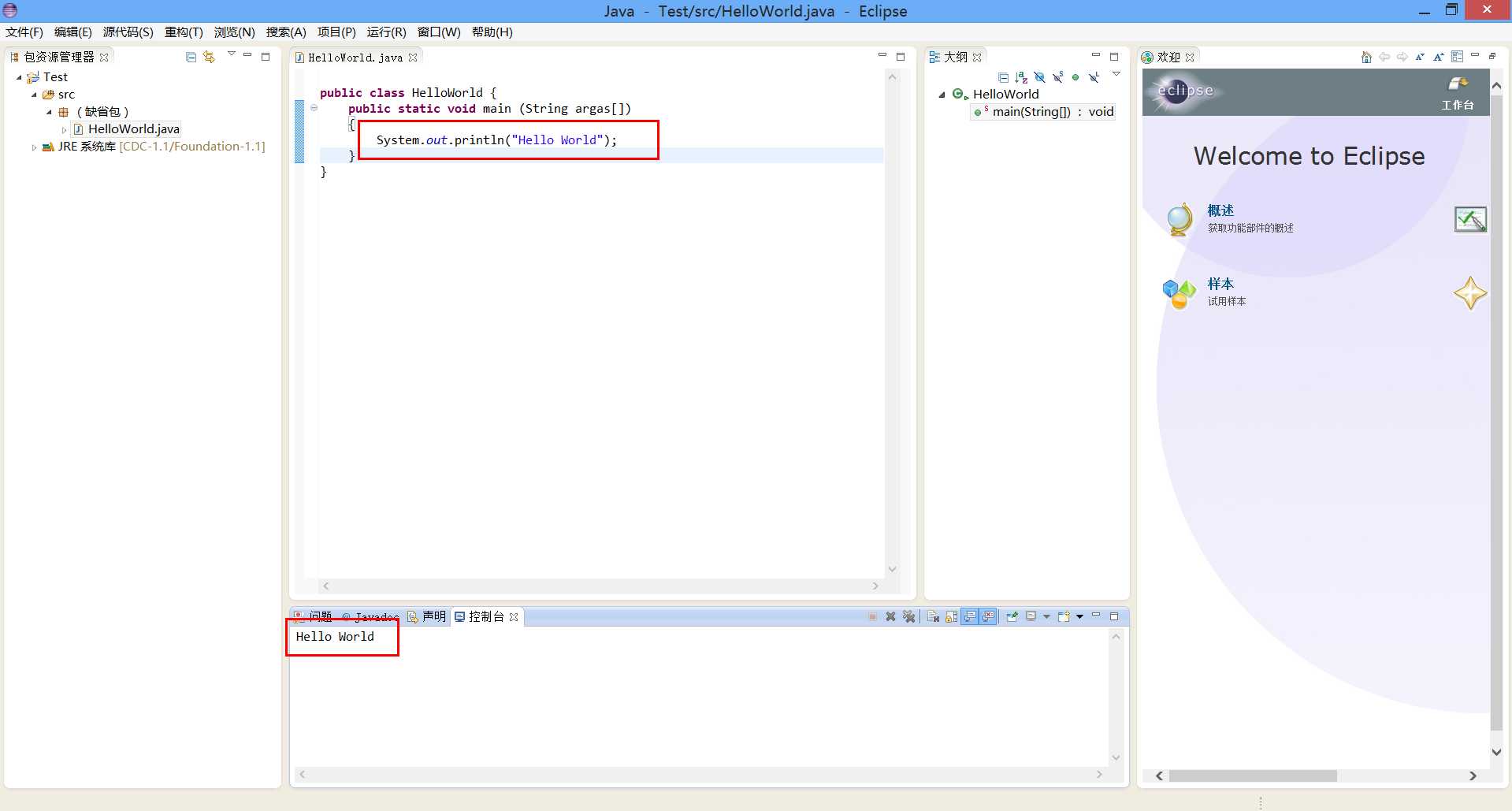Image resolution: width=1512 pixels, height=811 pixels.
Task: Toggle hide local types in Outline
Action: coord(1094,77)
